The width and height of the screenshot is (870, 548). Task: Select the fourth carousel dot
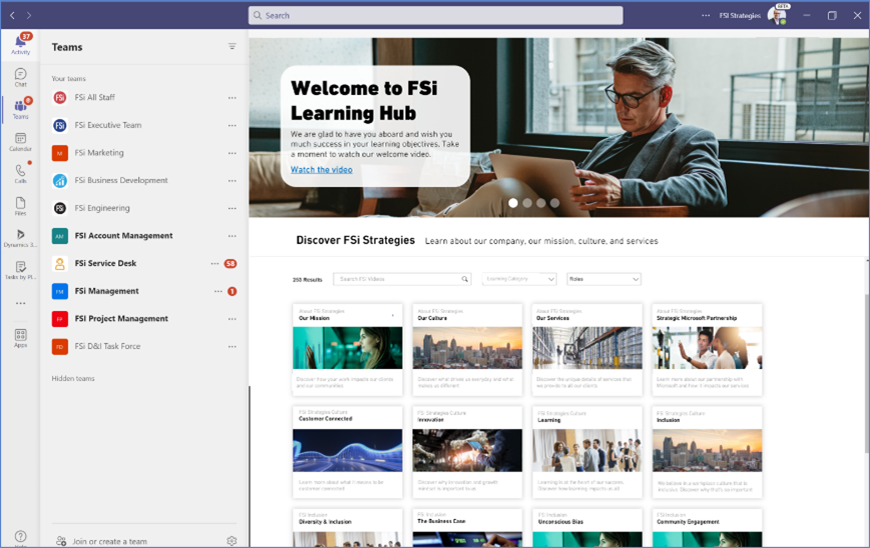tap(554, 203)
